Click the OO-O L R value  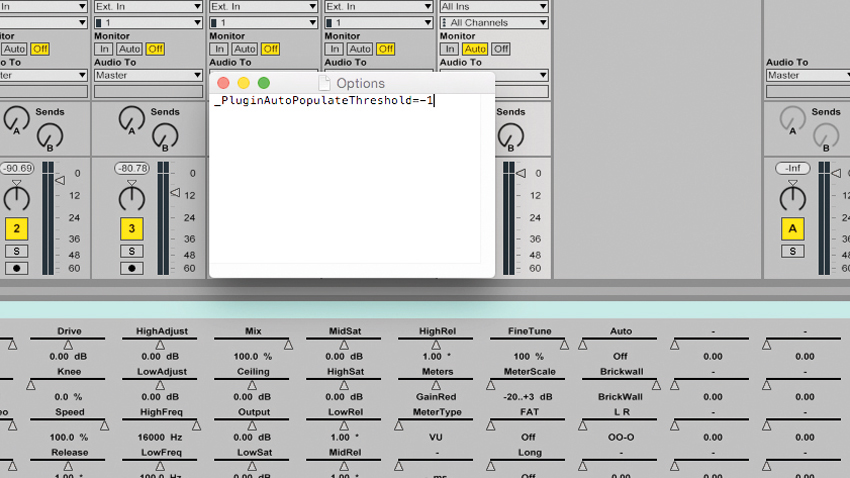click(x=621, y=437)
